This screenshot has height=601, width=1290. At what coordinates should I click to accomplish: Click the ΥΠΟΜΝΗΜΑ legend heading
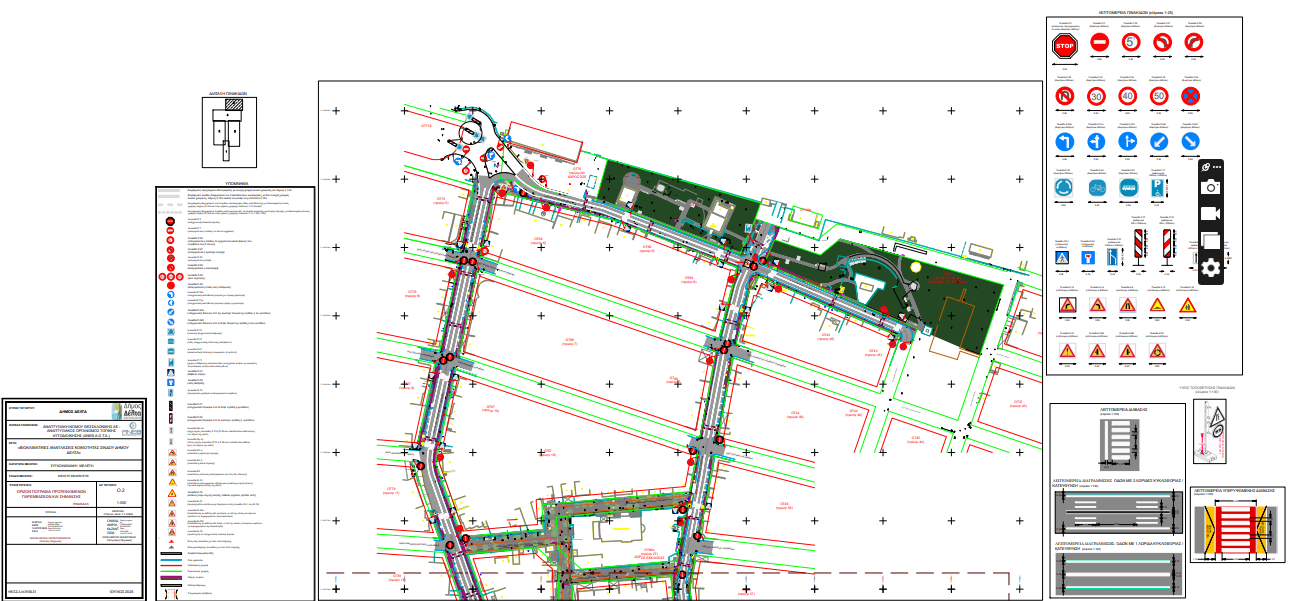click(x=236, y=185)
